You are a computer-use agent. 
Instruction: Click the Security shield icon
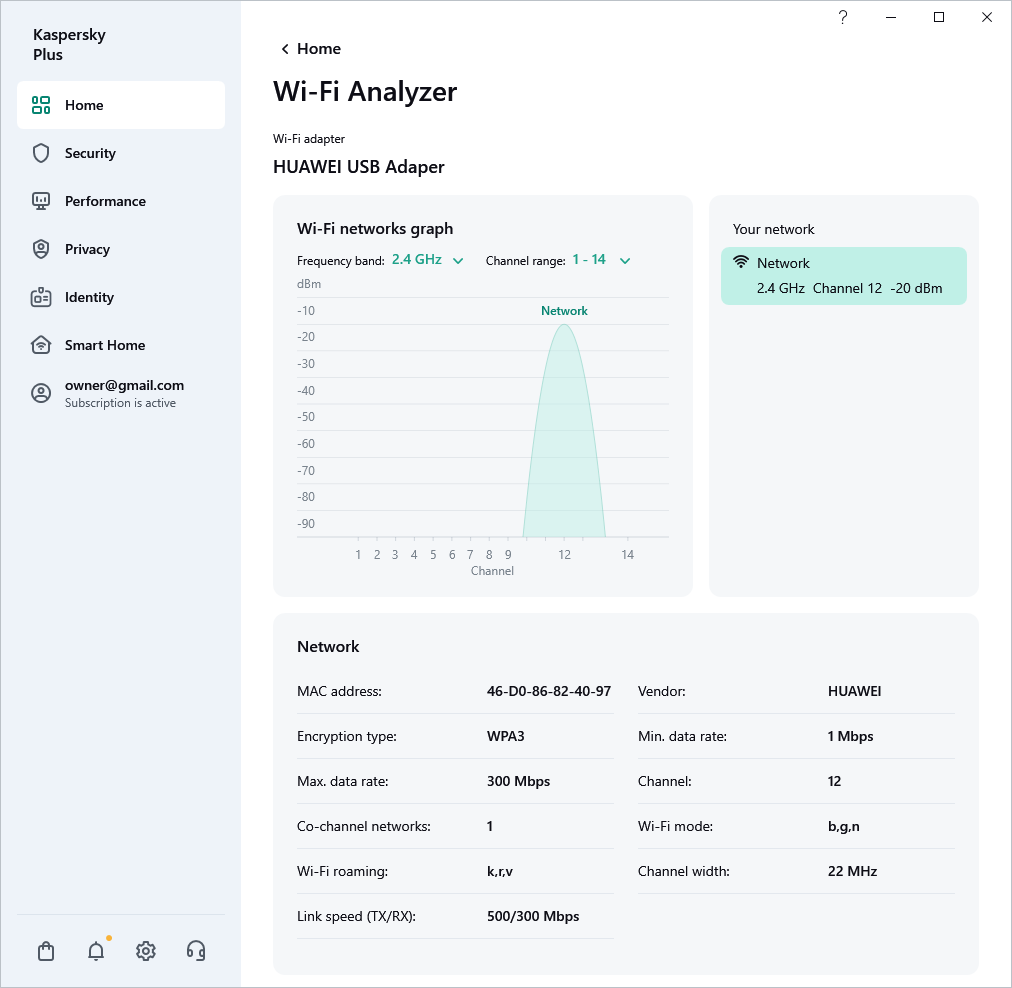[x=41, y=153]
